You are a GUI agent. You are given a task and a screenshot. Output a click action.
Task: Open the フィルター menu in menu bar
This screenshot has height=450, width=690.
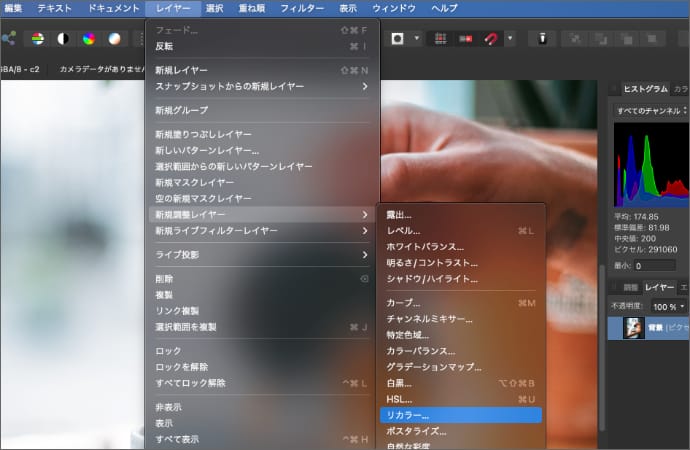coord(301,8)
